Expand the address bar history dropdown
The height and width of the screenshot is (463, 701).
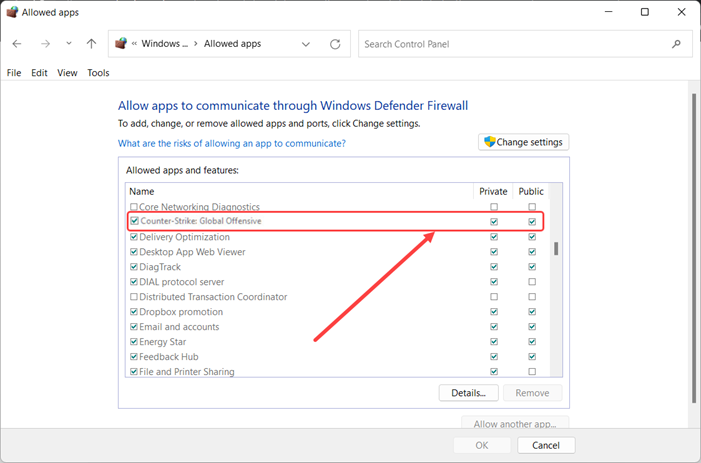pos(308,44)
